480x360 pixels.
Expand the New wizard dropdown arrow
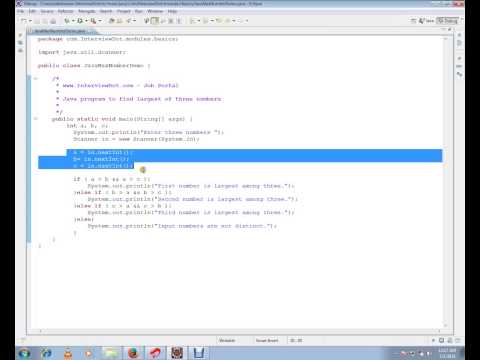point(30,21)
